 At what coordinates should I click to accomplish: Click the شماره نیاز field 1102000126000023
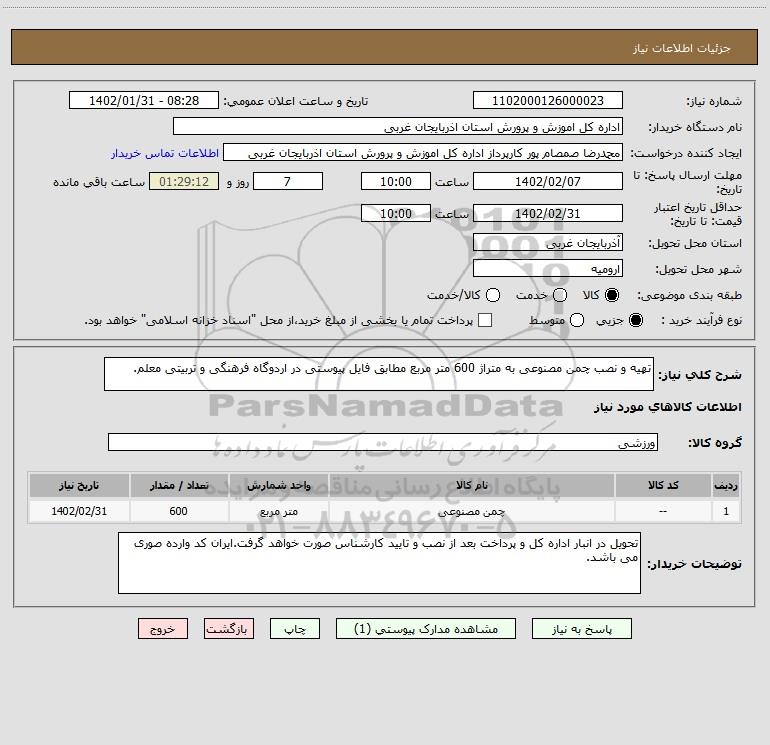[x=548, y=100]
